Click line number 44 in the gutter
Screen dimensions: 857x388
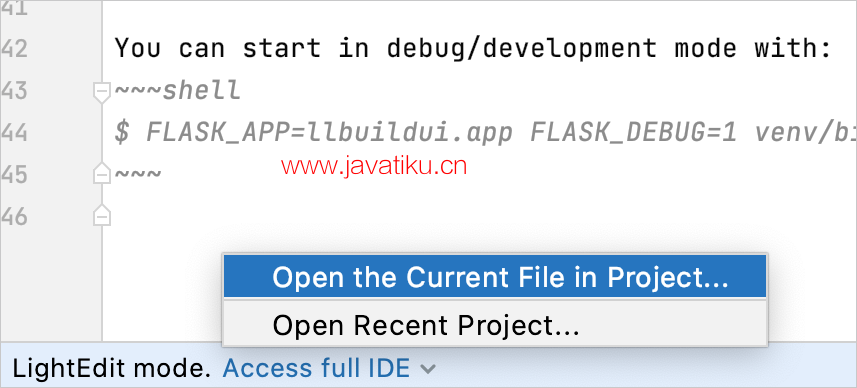14,133
